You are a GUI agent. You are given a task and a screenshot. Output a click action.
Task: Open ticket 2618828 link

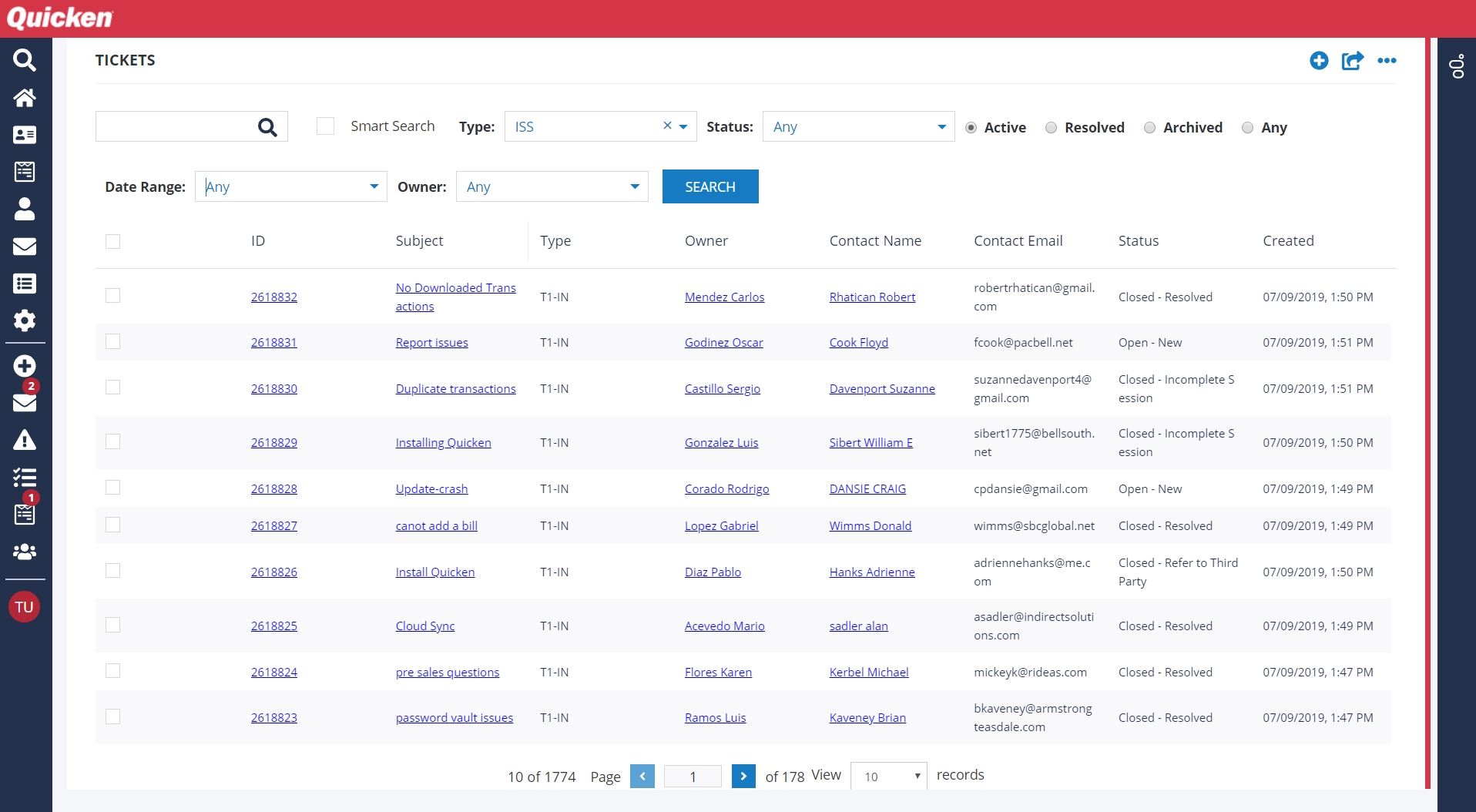click(273, 489)
